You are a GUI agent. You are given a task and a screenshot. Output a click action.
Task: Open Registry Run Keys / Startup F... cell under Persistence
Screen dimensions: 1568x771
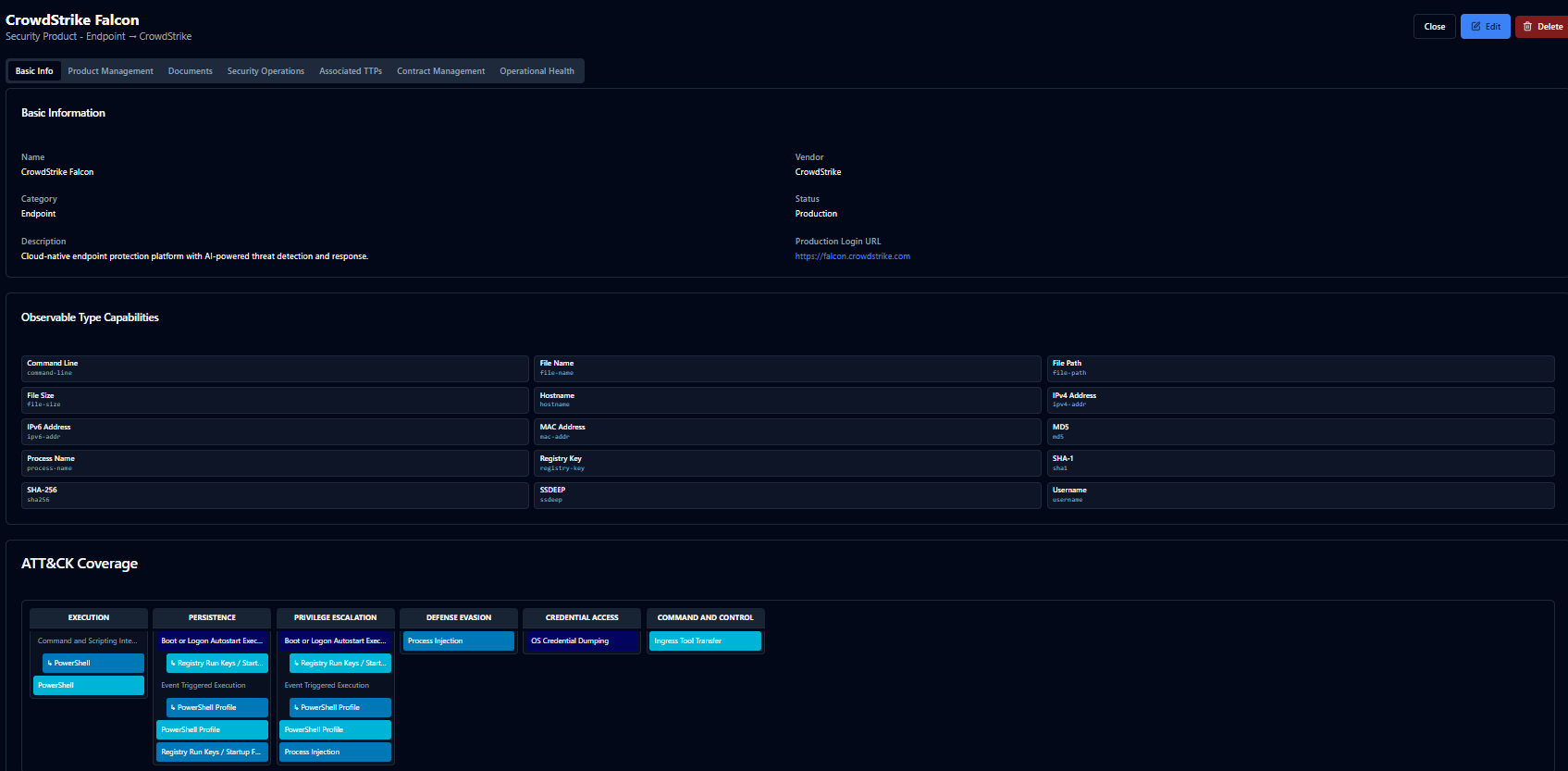pos(212,752)
